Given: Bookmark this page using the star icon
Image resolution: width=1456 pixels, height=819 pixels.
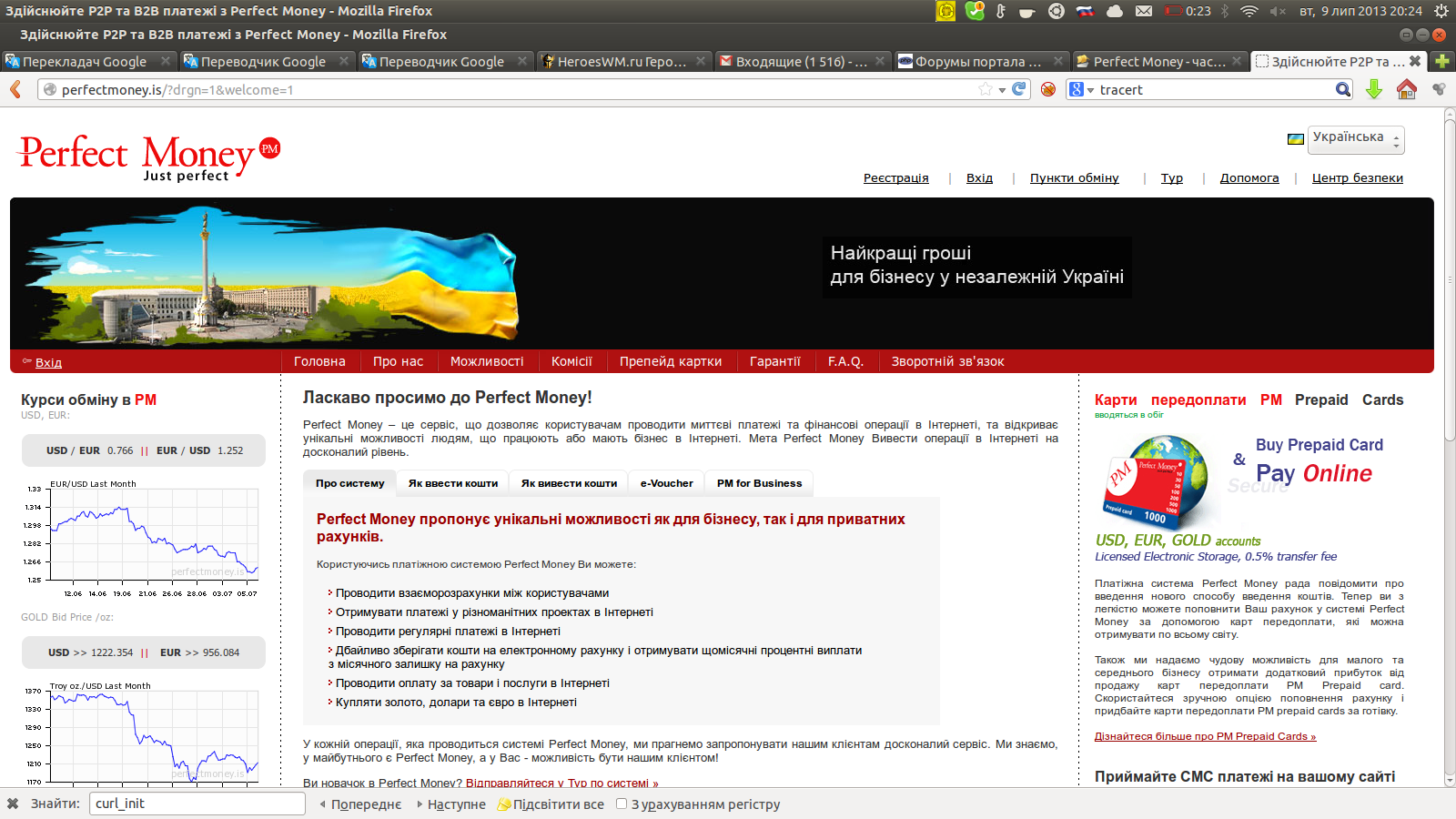Looking at the screenshot, I should coord(986,89).
